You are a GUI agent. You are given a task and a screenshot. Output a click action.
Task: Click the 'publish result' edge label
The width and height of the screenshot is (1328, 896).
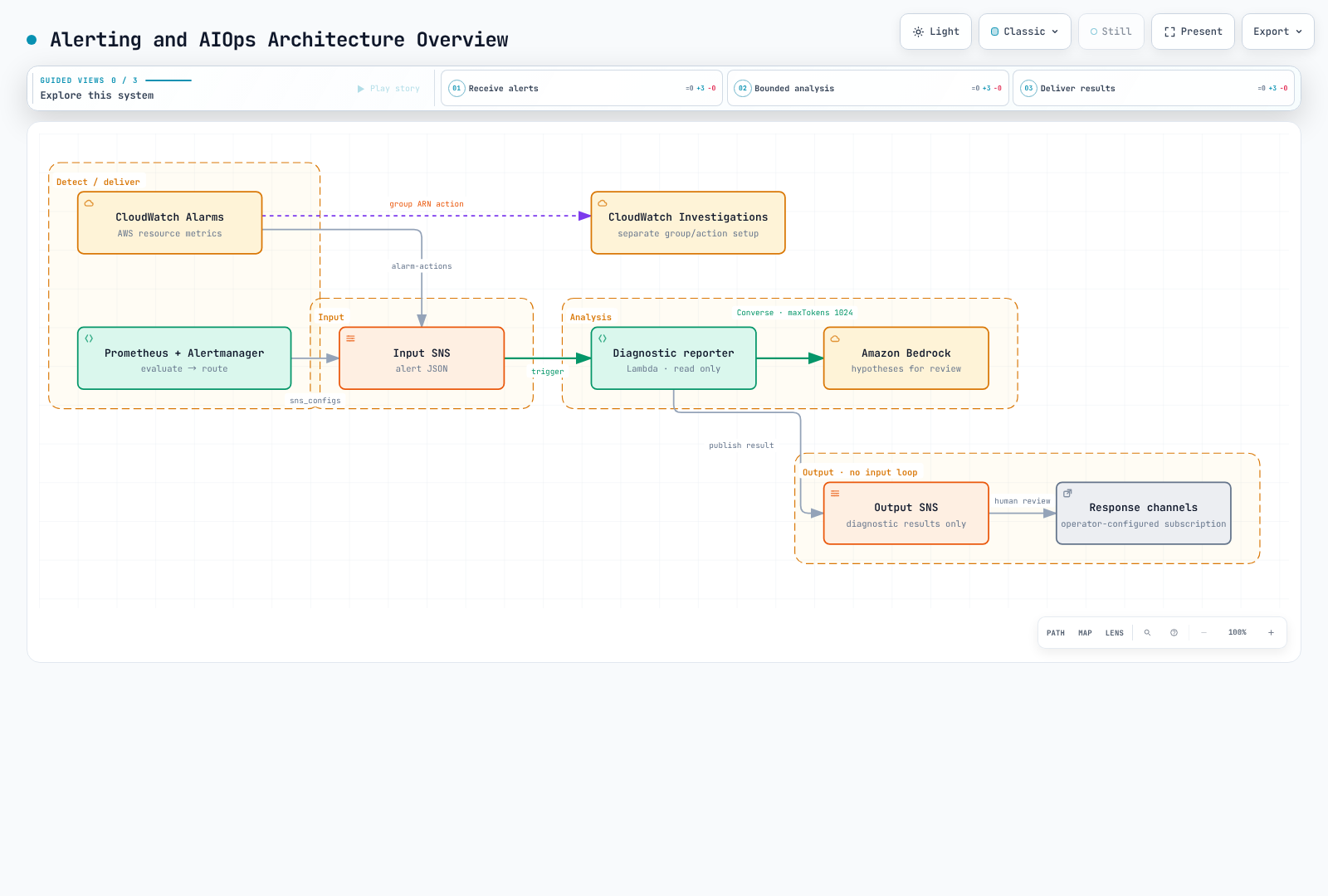pos(741,446)
